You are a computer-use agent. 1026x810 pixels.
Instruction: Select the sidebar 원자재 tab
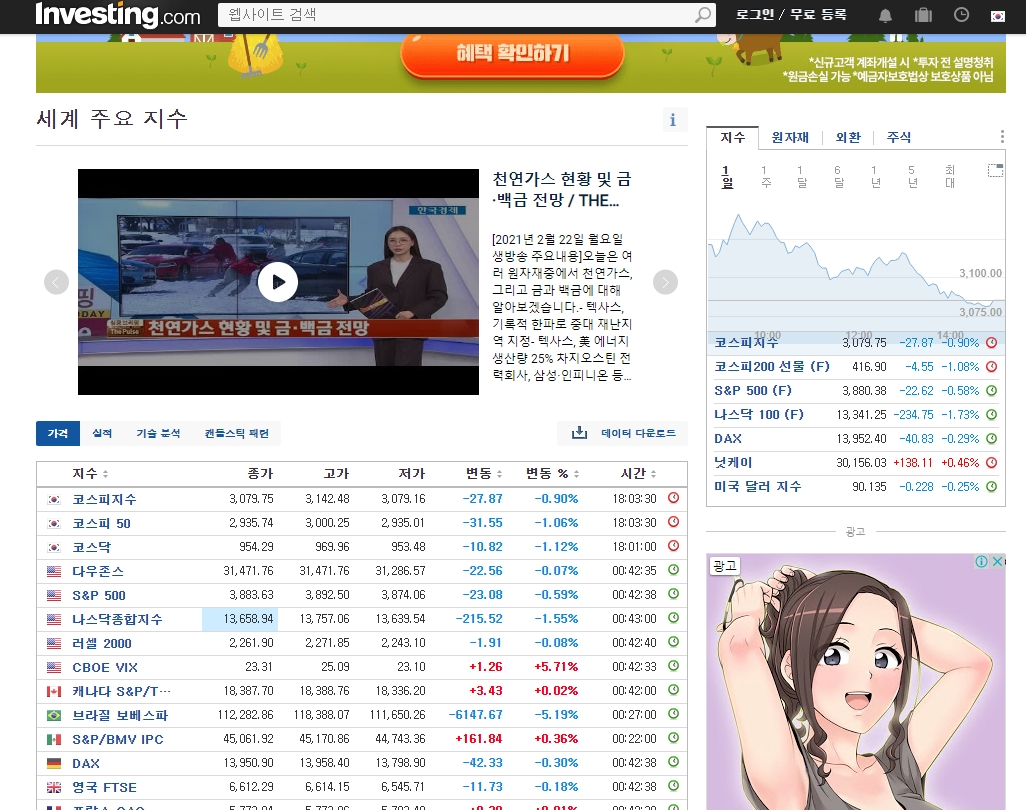(790, 137)
